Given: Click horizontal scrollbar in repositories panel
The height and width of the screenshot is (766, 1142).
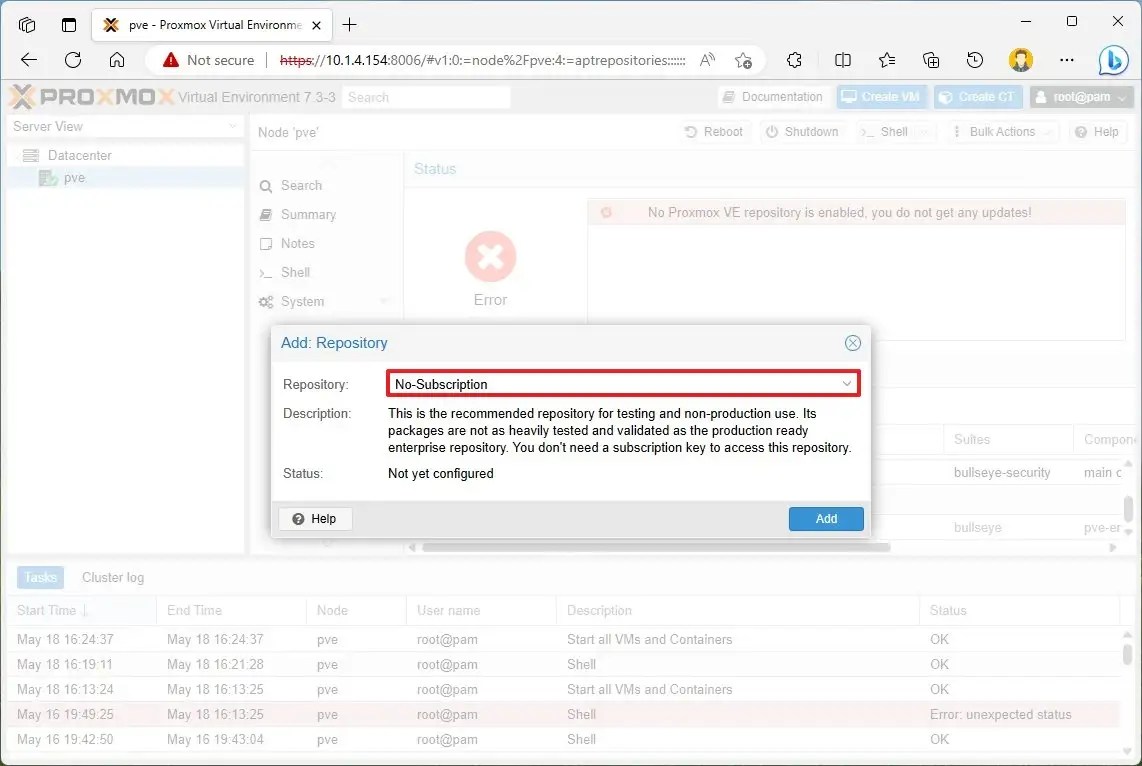Looking at the screenshot, I should tap(655, 547).
